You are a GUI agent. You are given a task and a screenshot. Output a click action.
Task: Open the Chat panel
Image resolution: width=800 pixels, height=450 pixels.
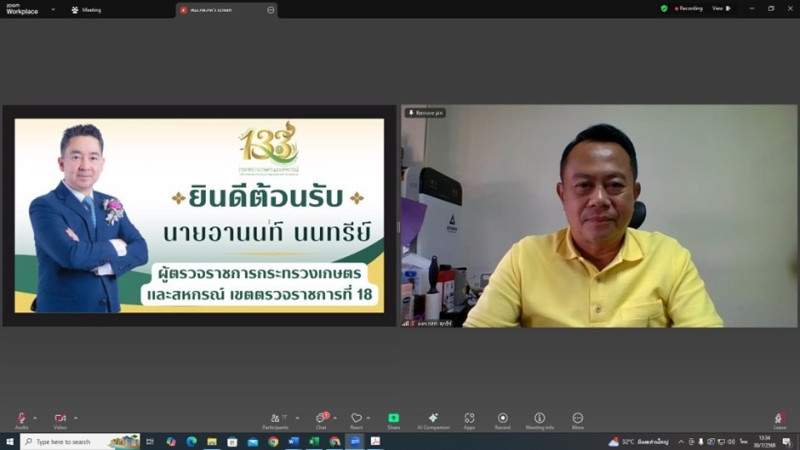321,418
